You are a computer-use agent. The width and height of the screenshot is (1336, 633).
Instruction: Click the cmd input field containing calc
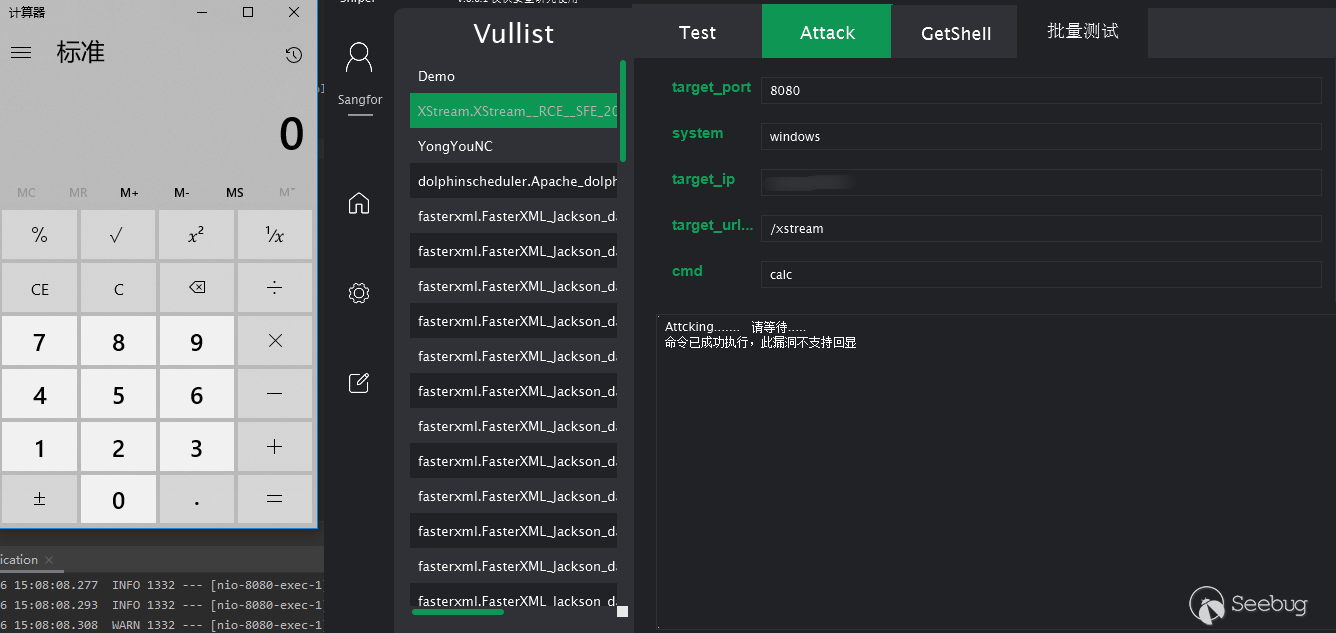tap(1040, 274)
